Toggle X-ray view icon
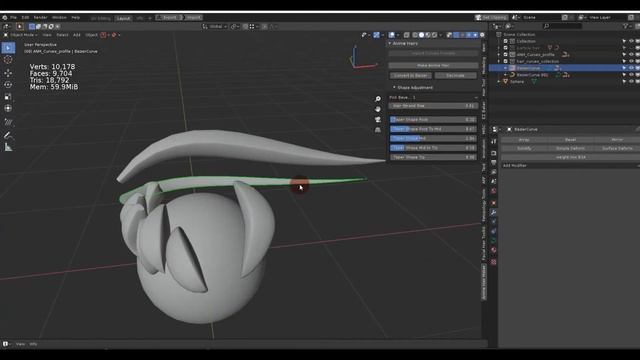Screen dimensions: 640x360 click(x=407, y=35)
